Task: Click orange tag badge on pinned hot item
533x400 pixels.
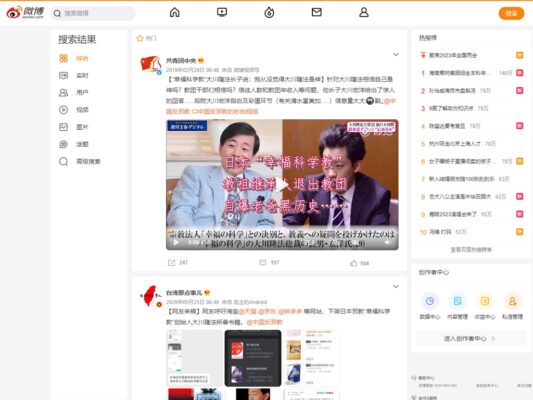Action: (x=519, y=55)
